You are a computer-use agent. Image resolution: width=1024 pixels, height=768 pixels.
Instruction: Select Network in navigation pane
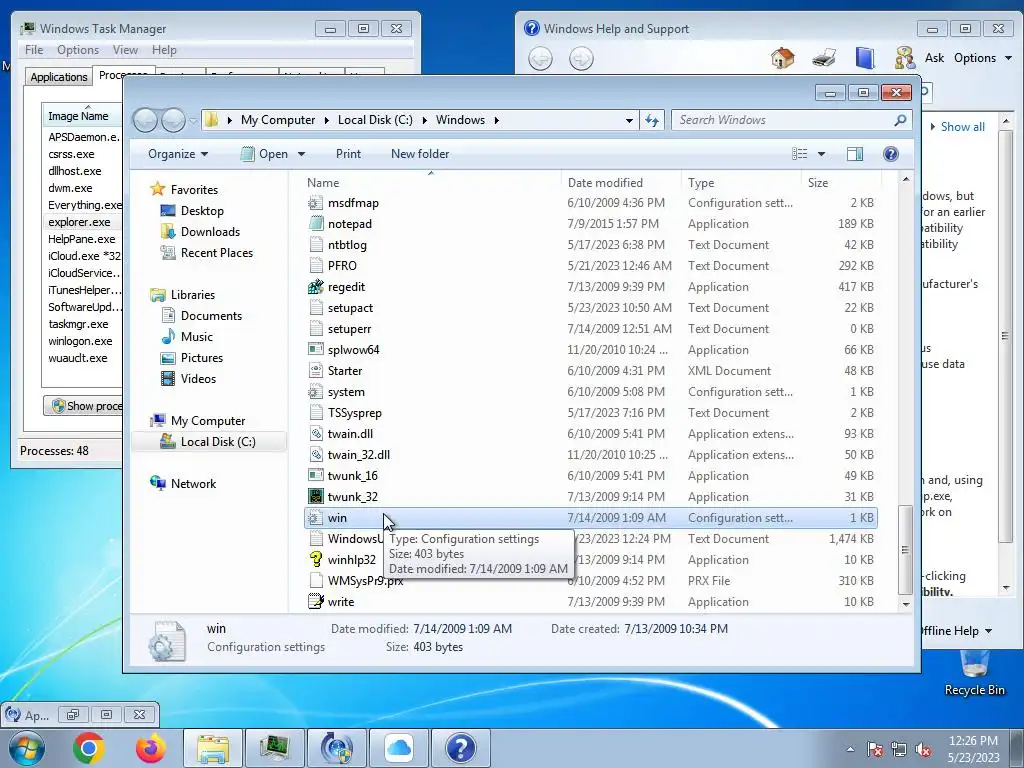click(x=193, y=484)
